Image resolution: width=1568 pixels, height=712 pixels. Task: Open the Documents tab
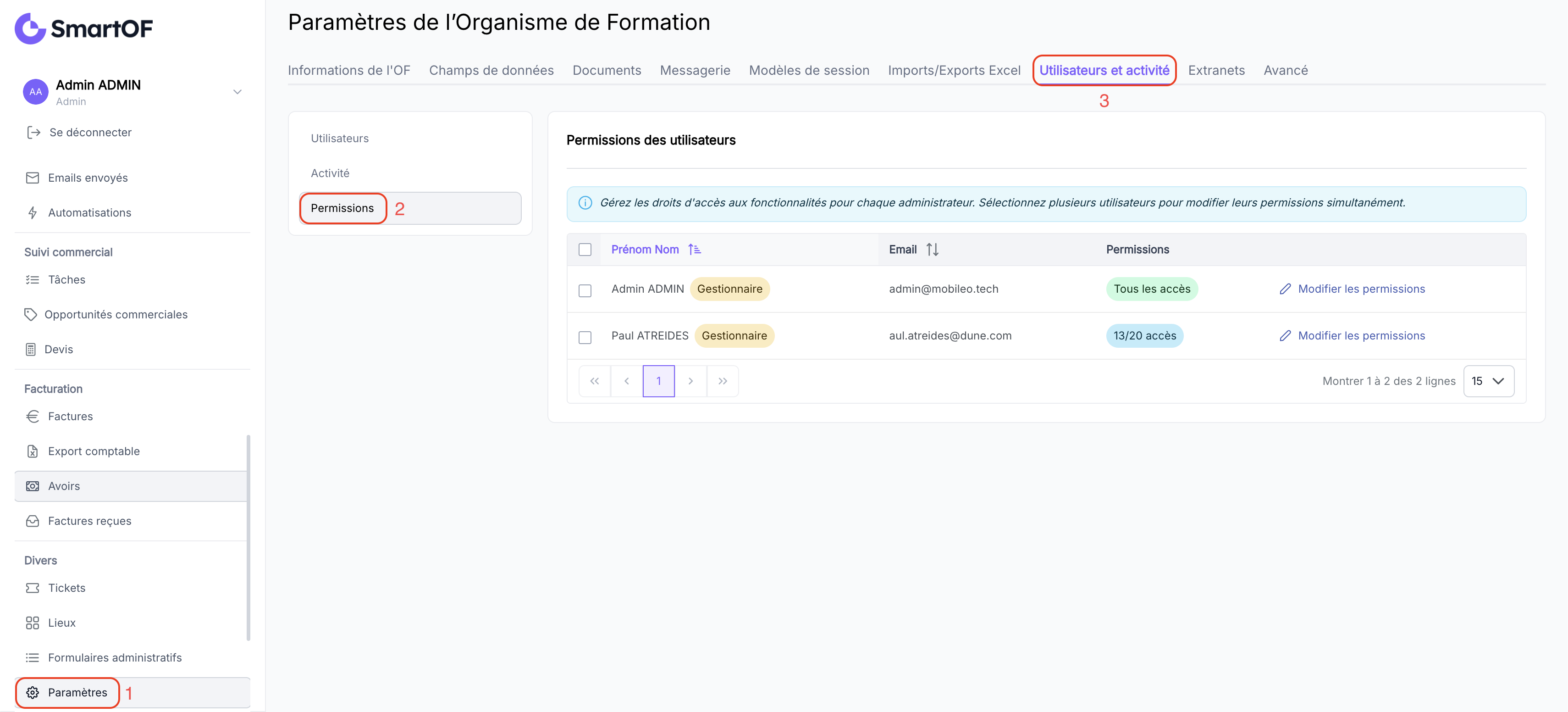[607, 70]
